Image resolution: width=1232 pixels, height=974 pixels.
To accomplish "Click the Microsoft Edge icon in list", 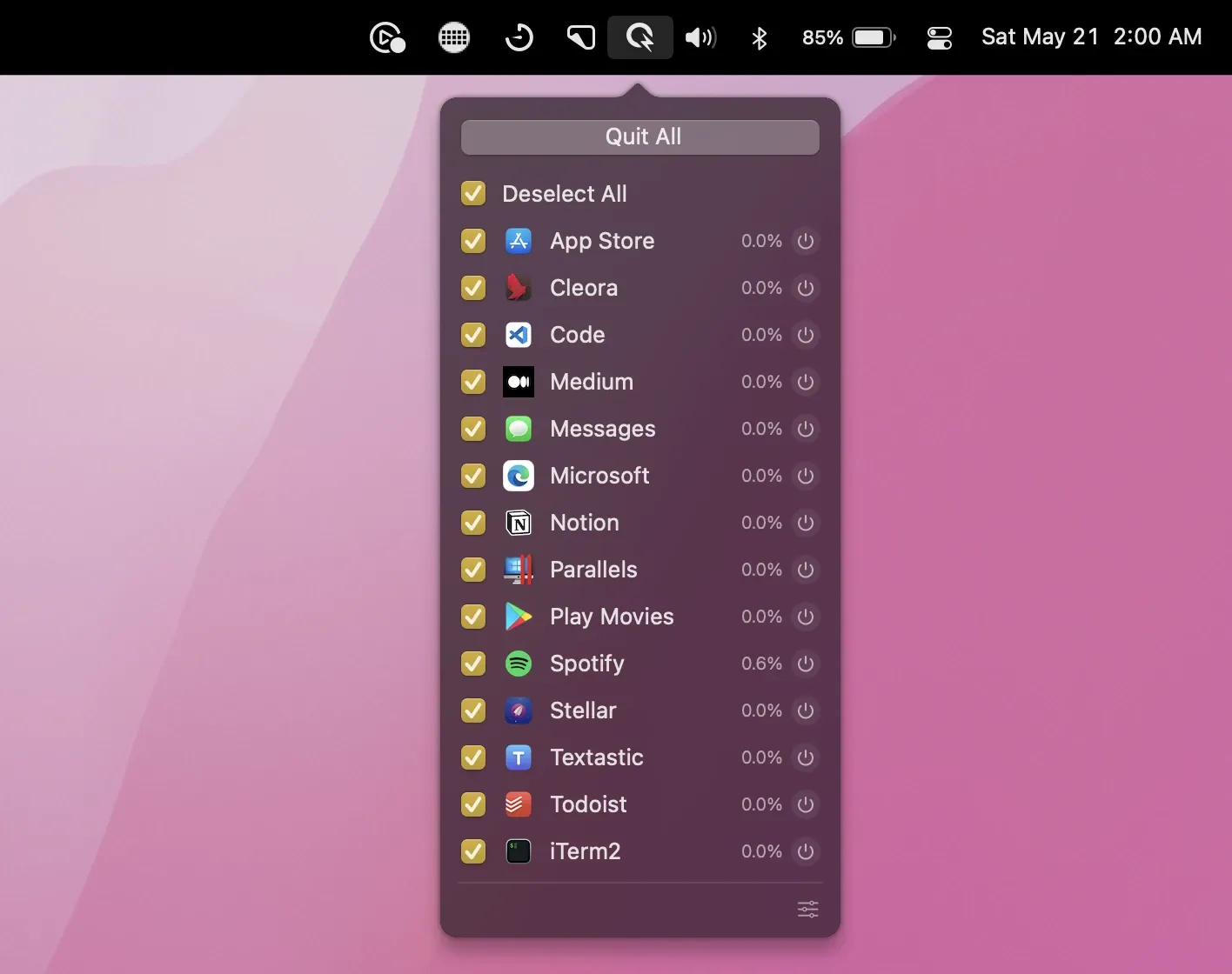I will pyautogui.click(x=519, y=476).
